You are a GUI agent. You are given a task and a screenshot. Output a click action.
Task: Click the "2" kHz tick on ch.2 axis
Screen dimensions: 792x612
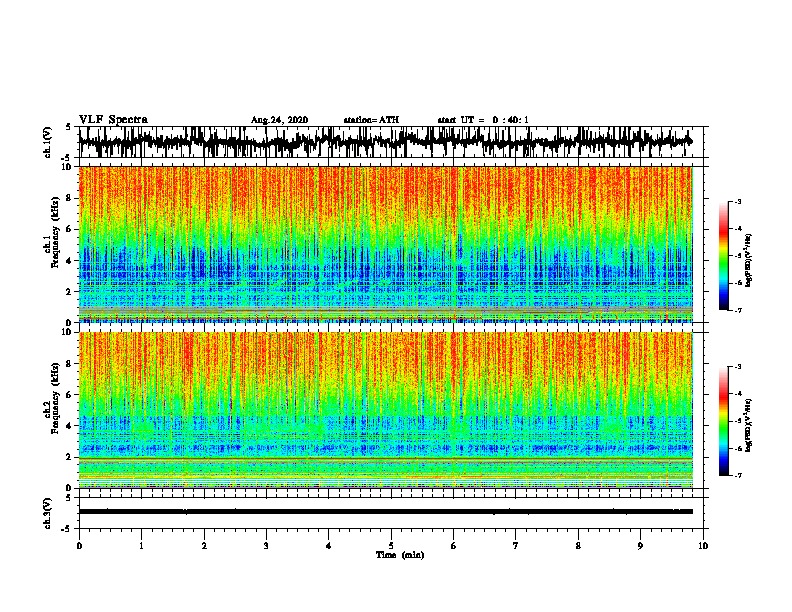point(69,457)
